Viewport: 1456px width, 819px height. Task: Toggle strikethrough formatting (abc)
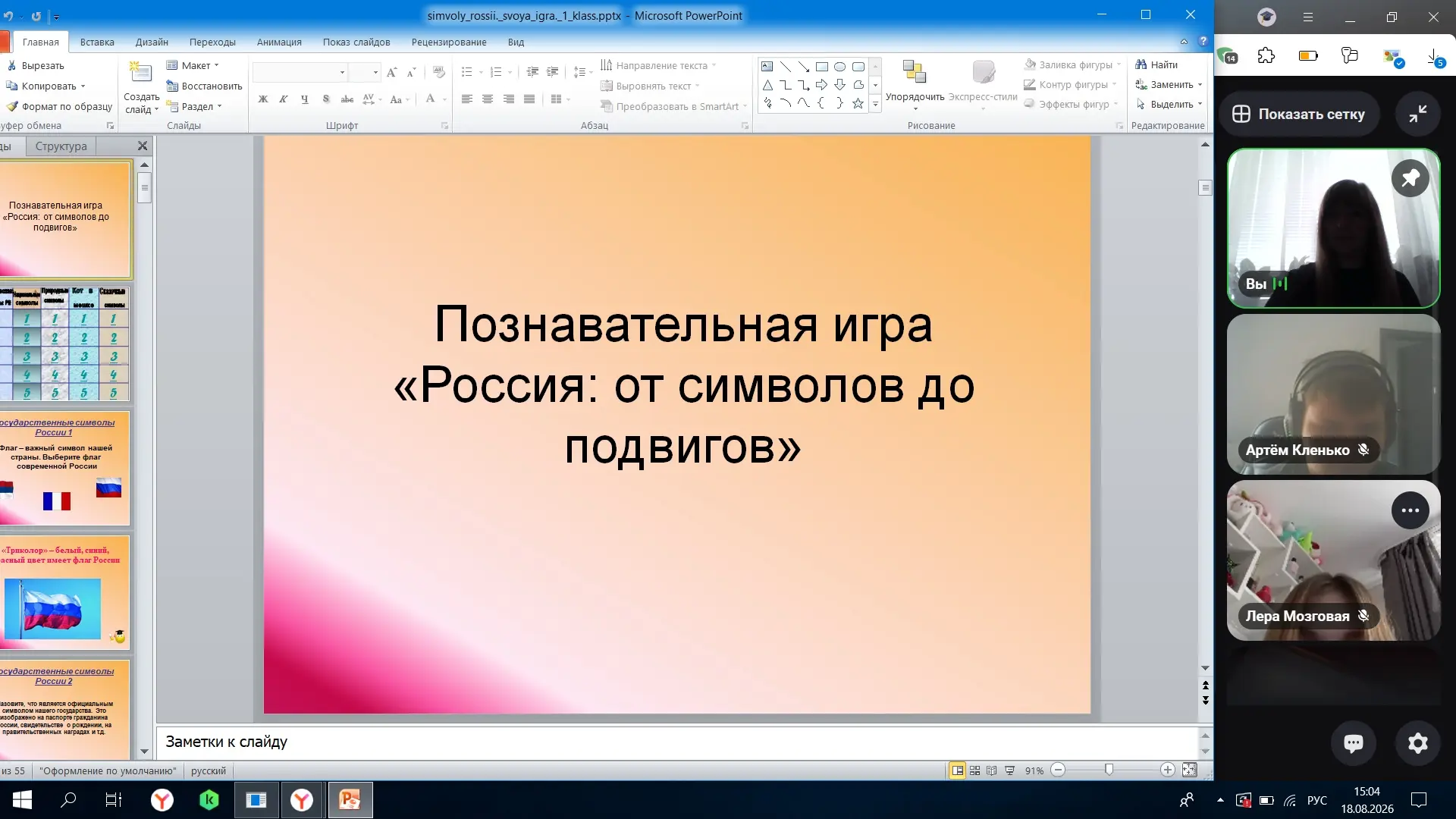(347, 99)
